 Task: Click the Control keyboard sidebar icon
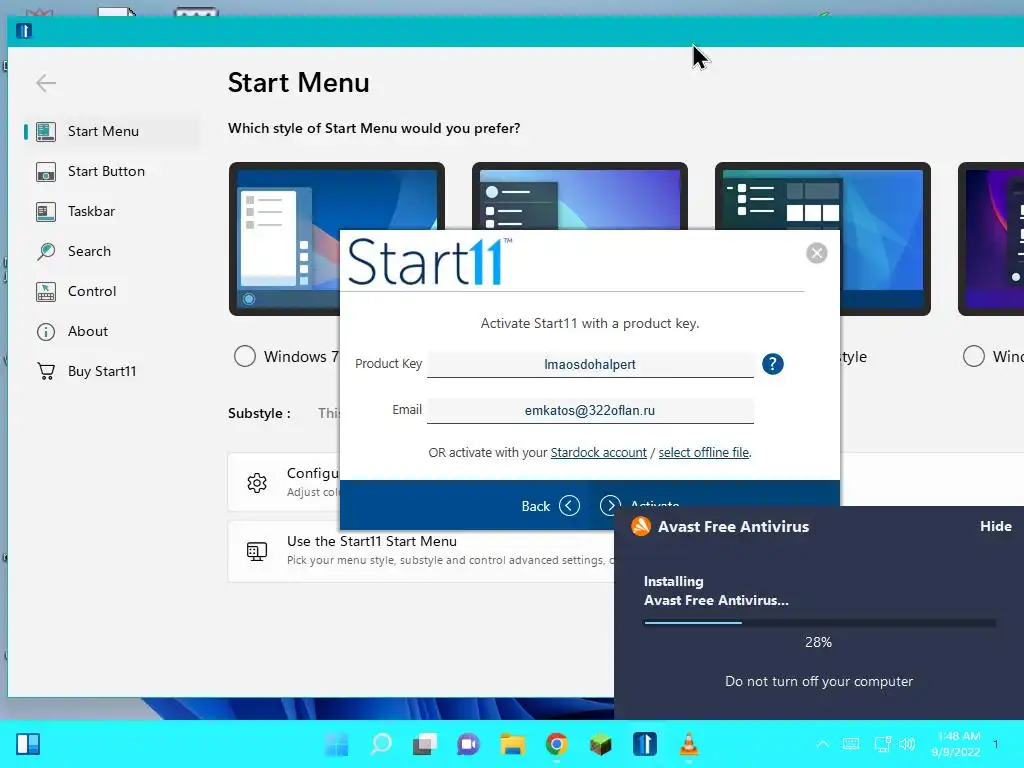point(46,291)
